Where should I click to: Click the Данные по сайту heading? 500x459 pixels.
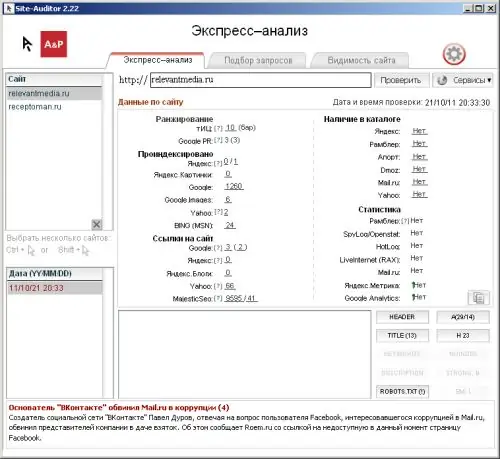151,102
